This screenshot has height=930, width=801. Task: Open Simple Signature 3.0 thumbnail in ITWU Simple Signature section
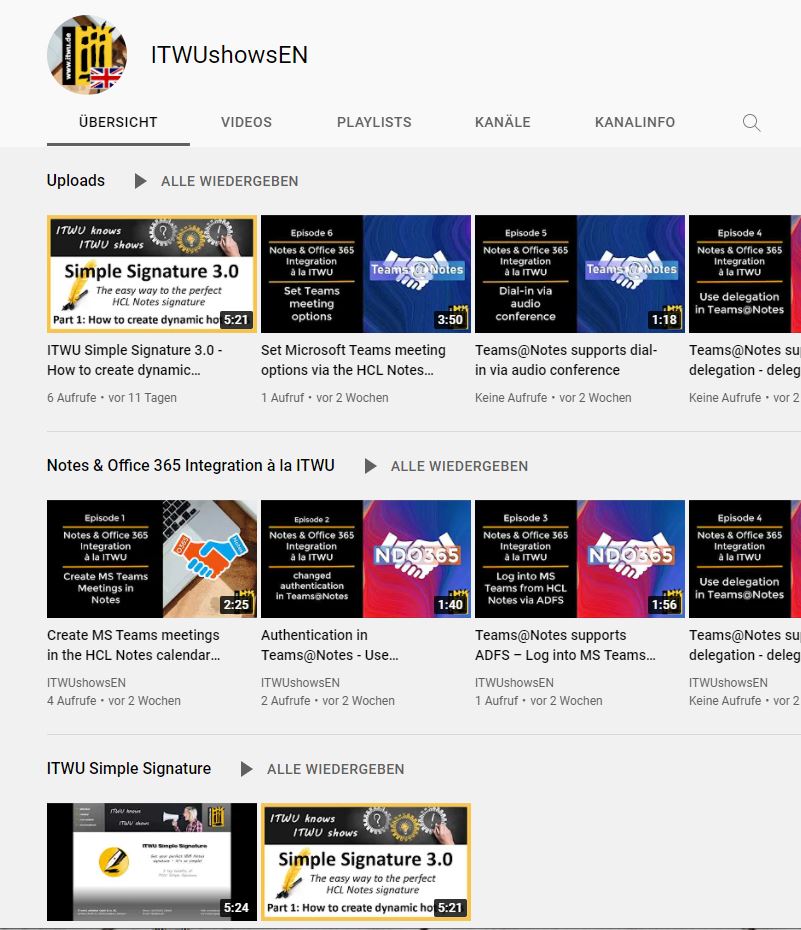pos(366,862)
